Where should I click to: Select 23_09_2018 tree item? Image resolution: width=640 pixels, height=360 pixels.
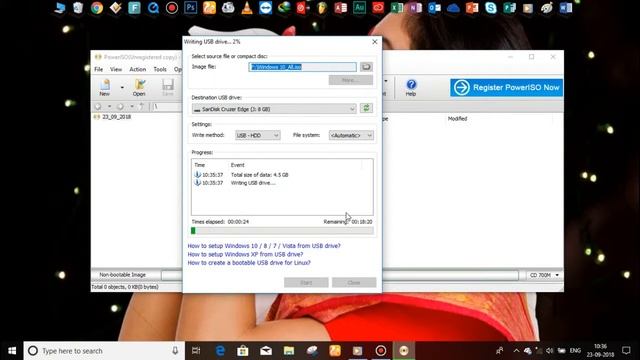(x=116, y=117)
